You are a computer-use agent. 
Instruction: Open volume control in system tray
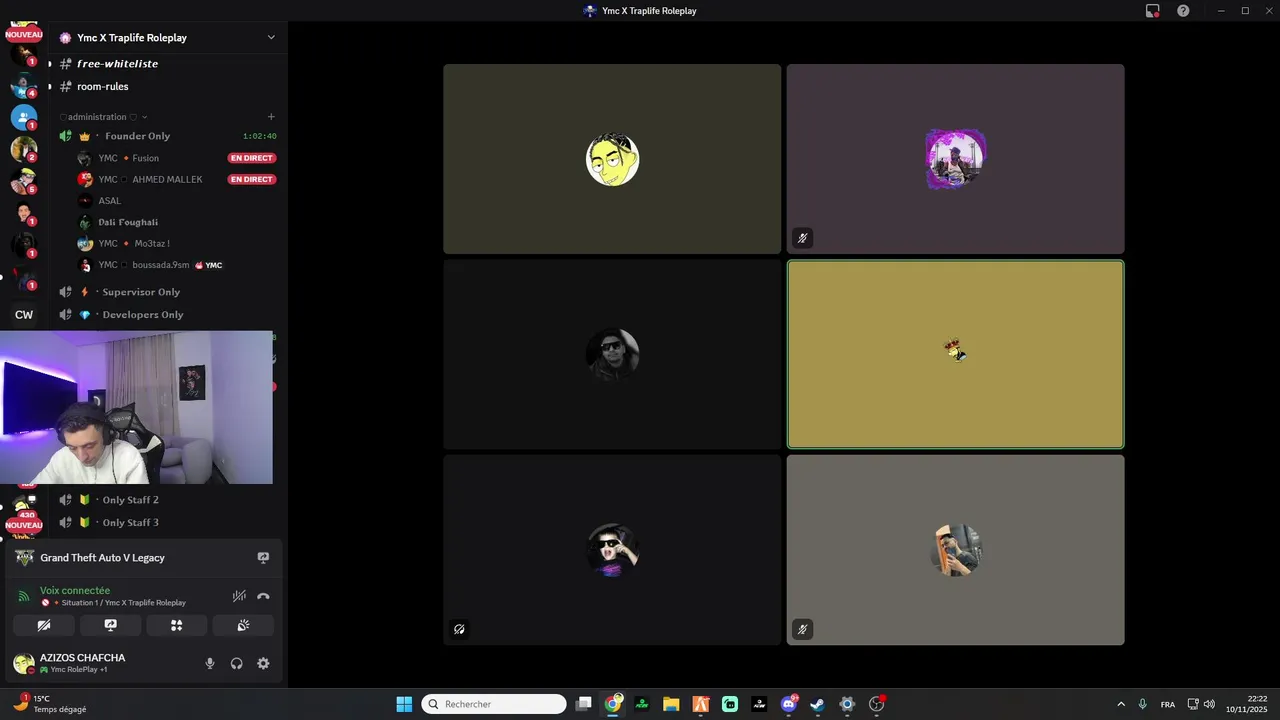1210,704
